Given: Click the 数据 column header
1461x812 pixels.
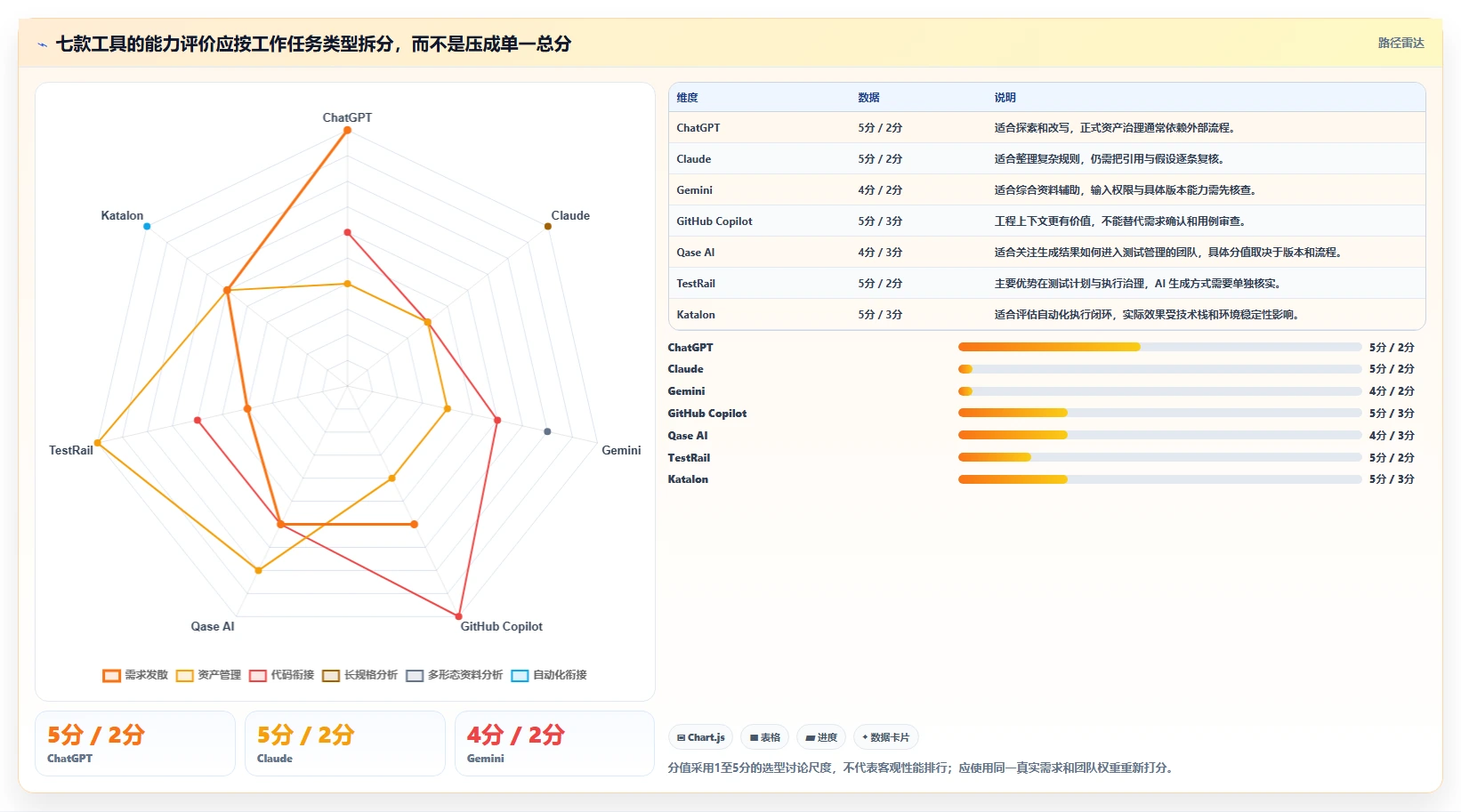Looking at the screenshot, I should (868, 98).
